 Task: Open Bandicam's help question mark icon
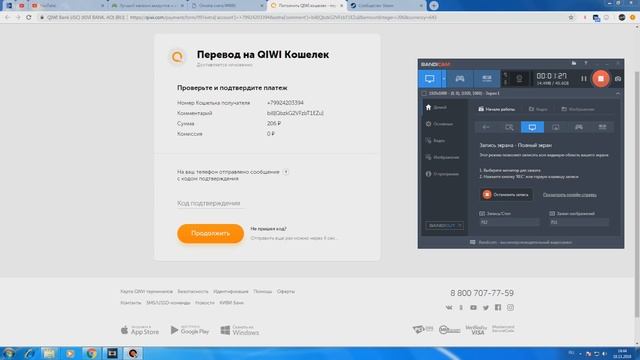[x=586, y=63]
